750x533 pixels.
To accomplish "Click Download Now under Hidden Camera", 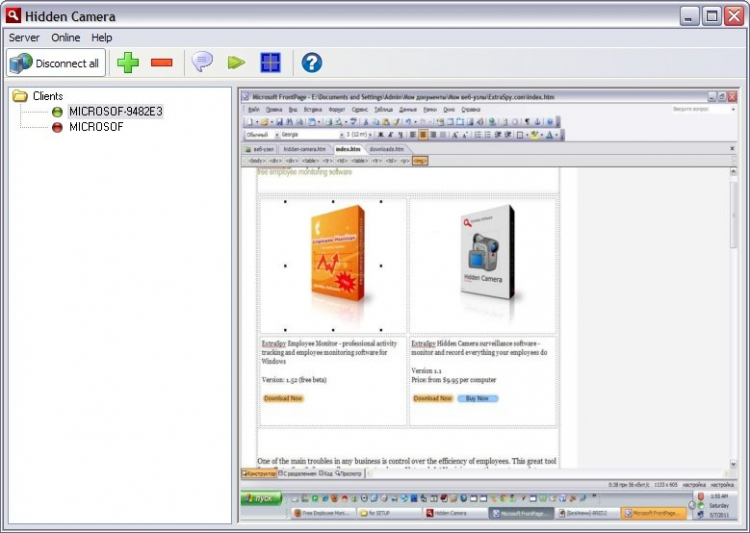I will pos(433,398).
